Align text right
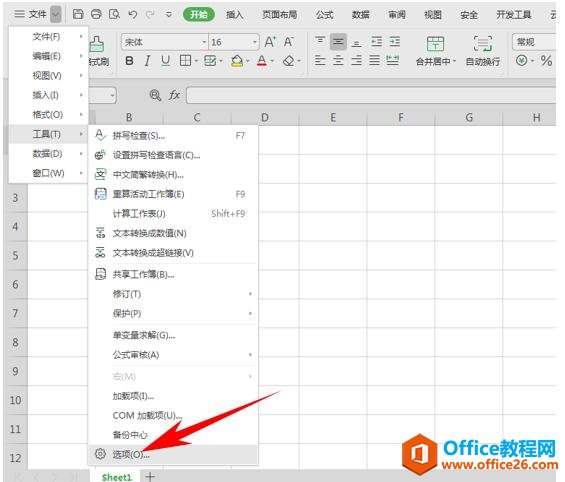This screenshot has width=565, height=482. pos(356,60)
